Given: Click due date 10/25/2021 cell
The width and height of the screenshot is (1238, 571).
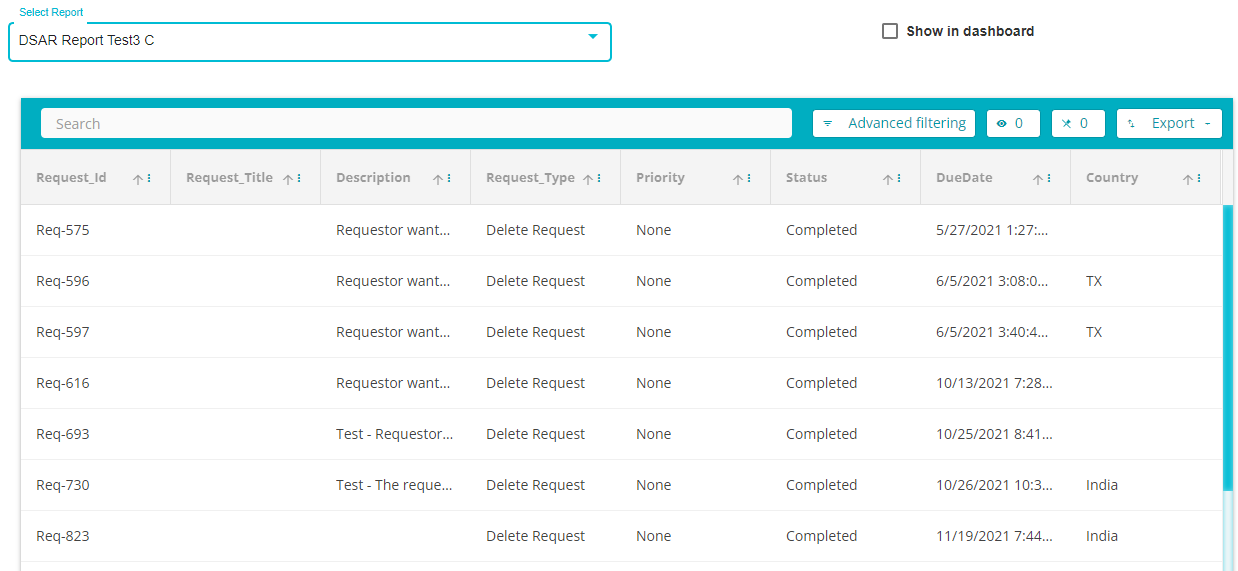Looking at the screenshot, I should coord(995,434).
